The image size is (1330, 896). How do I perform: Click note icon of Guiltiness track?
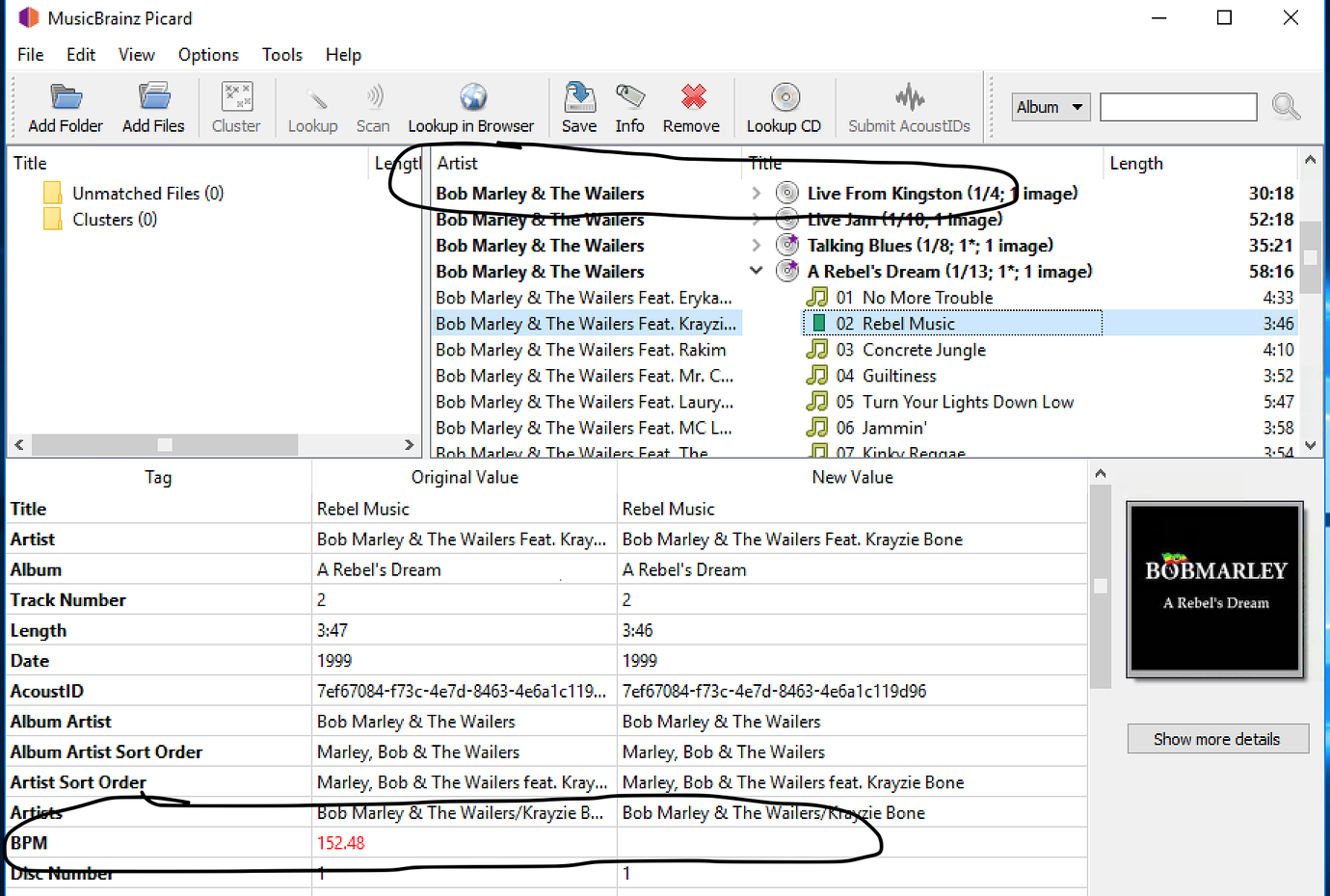click(x=817, y=375)
